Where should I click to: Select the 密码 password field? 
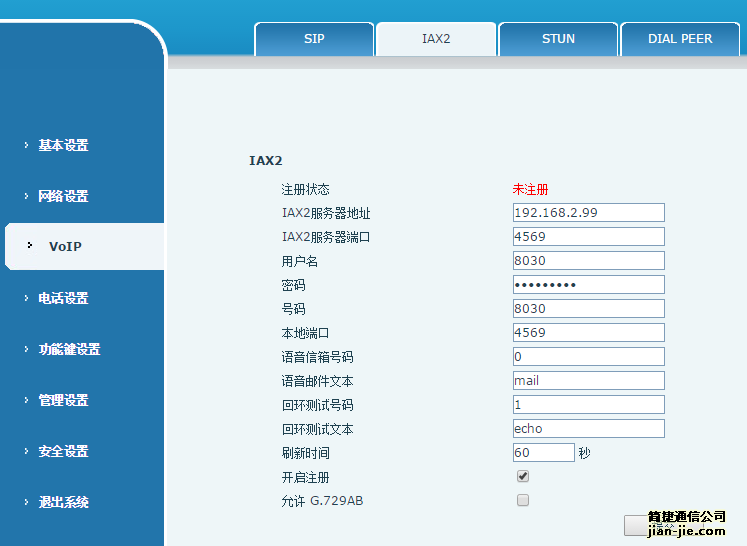pos(588,285)
